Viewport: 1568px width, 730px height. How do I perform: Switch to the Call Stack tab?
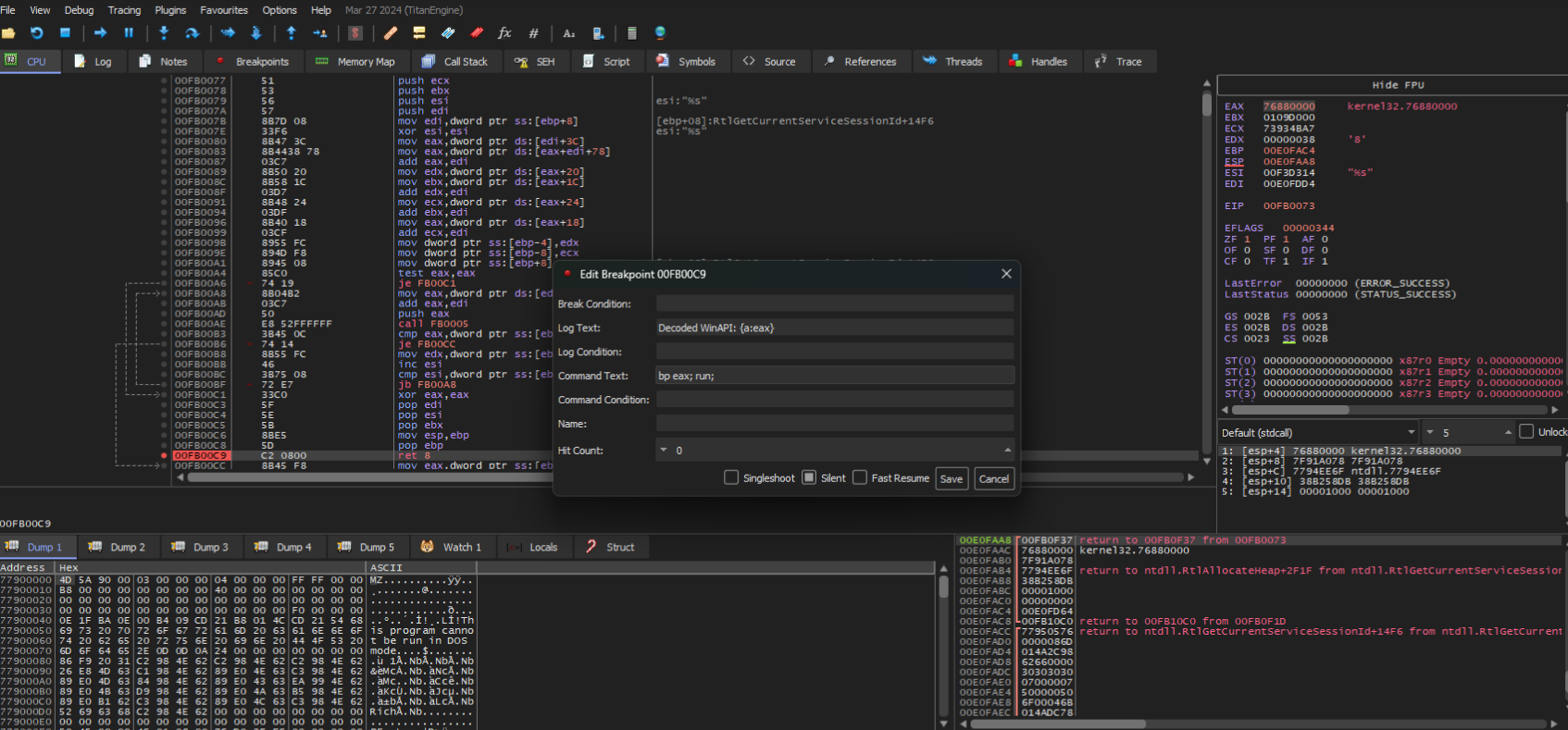coord(454,61)
